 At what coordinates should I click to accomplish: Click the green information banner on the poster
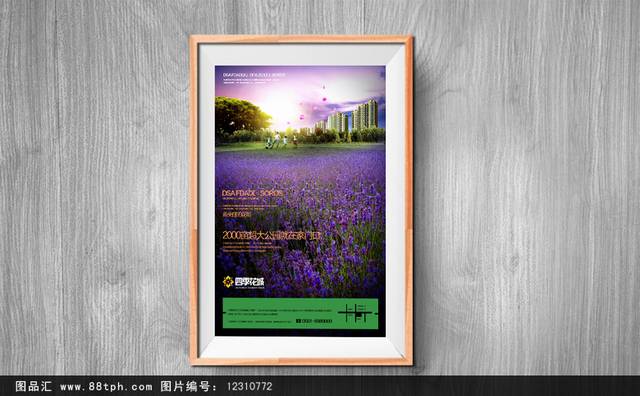point(300,314)
